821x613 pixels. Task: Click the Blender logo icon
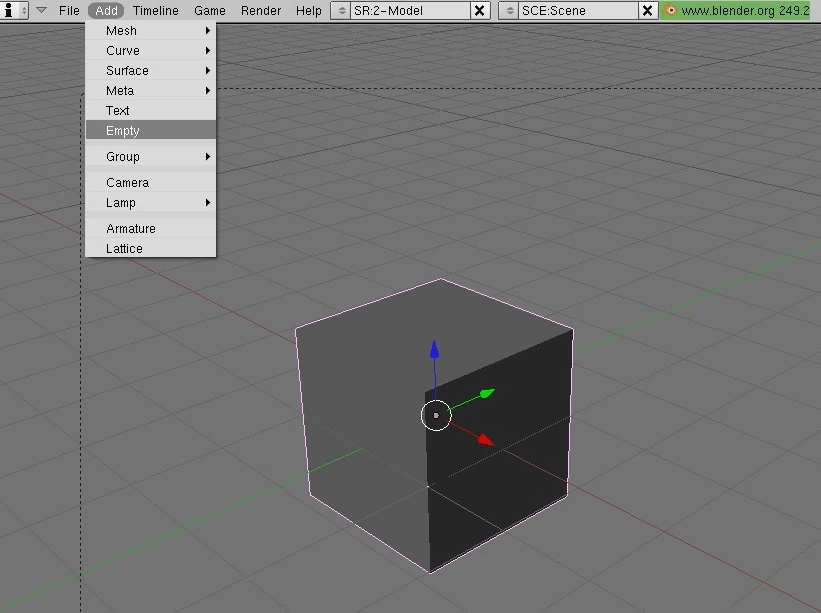pyautogui.click(x=670, y=10)
